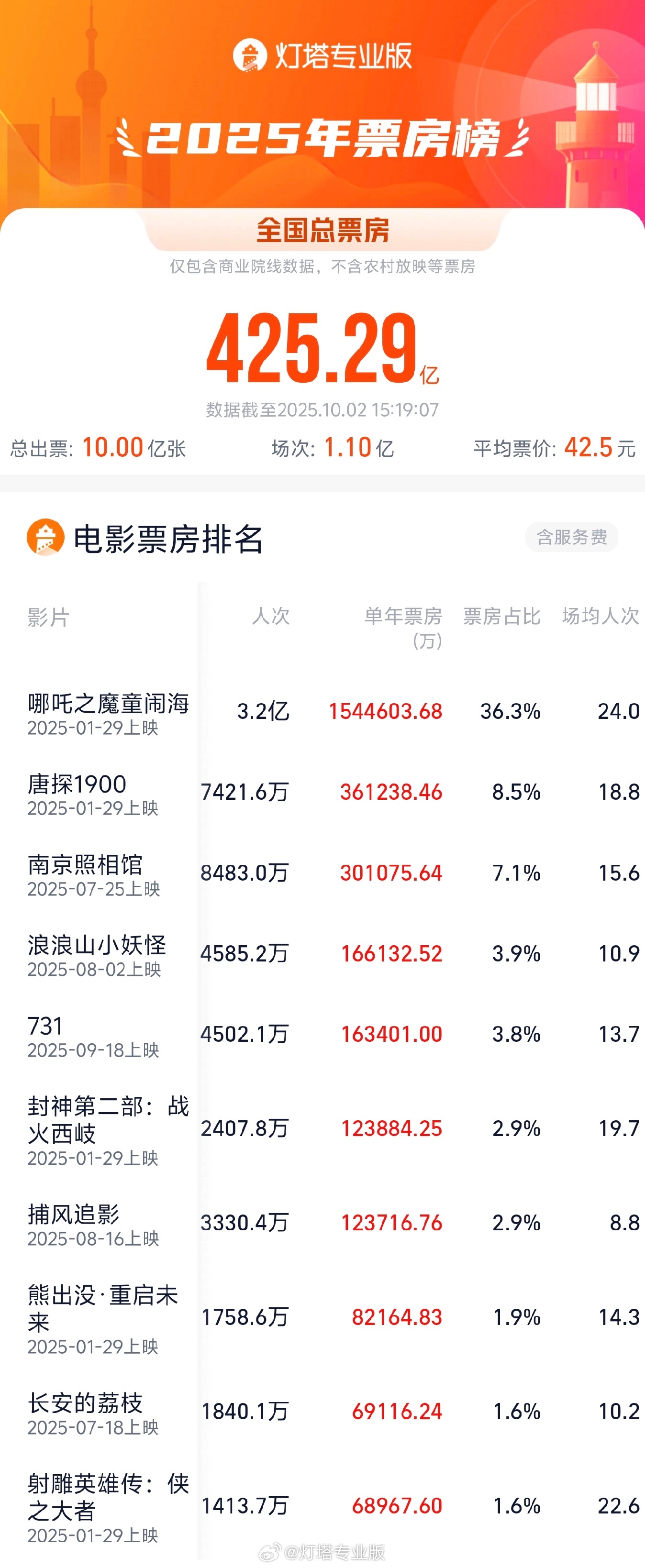The height and width of the screenshot is (1568, 645).
Task: Click the 灯塔专业版 logo icon at top
Action: 250,55
